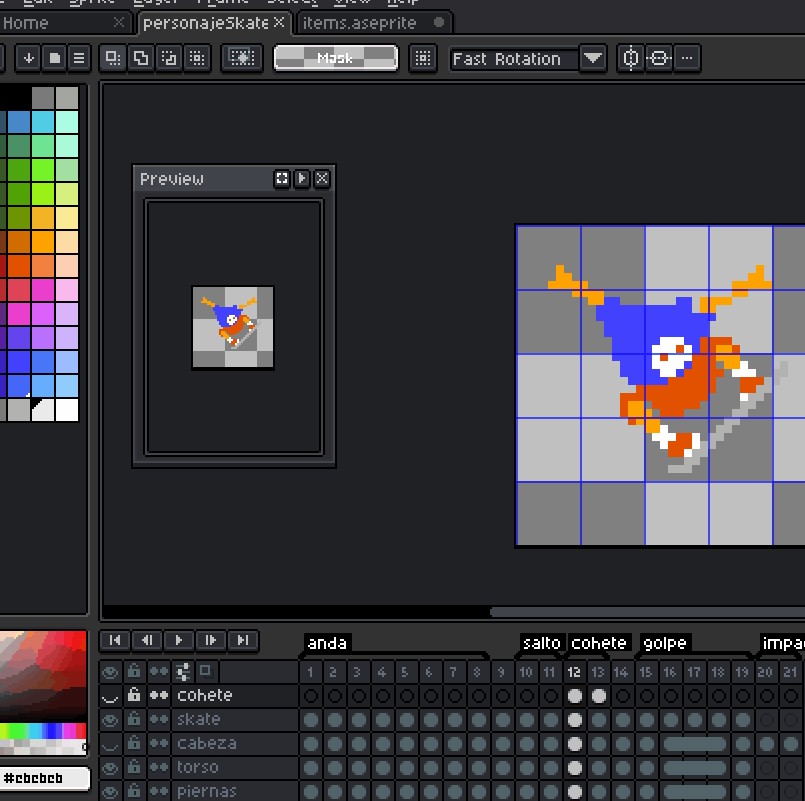This screenshot has width=805, height=801.
Task: Click the canvas horizontal scrollbar
Action: pyautogui.click(x=647, y=612)
